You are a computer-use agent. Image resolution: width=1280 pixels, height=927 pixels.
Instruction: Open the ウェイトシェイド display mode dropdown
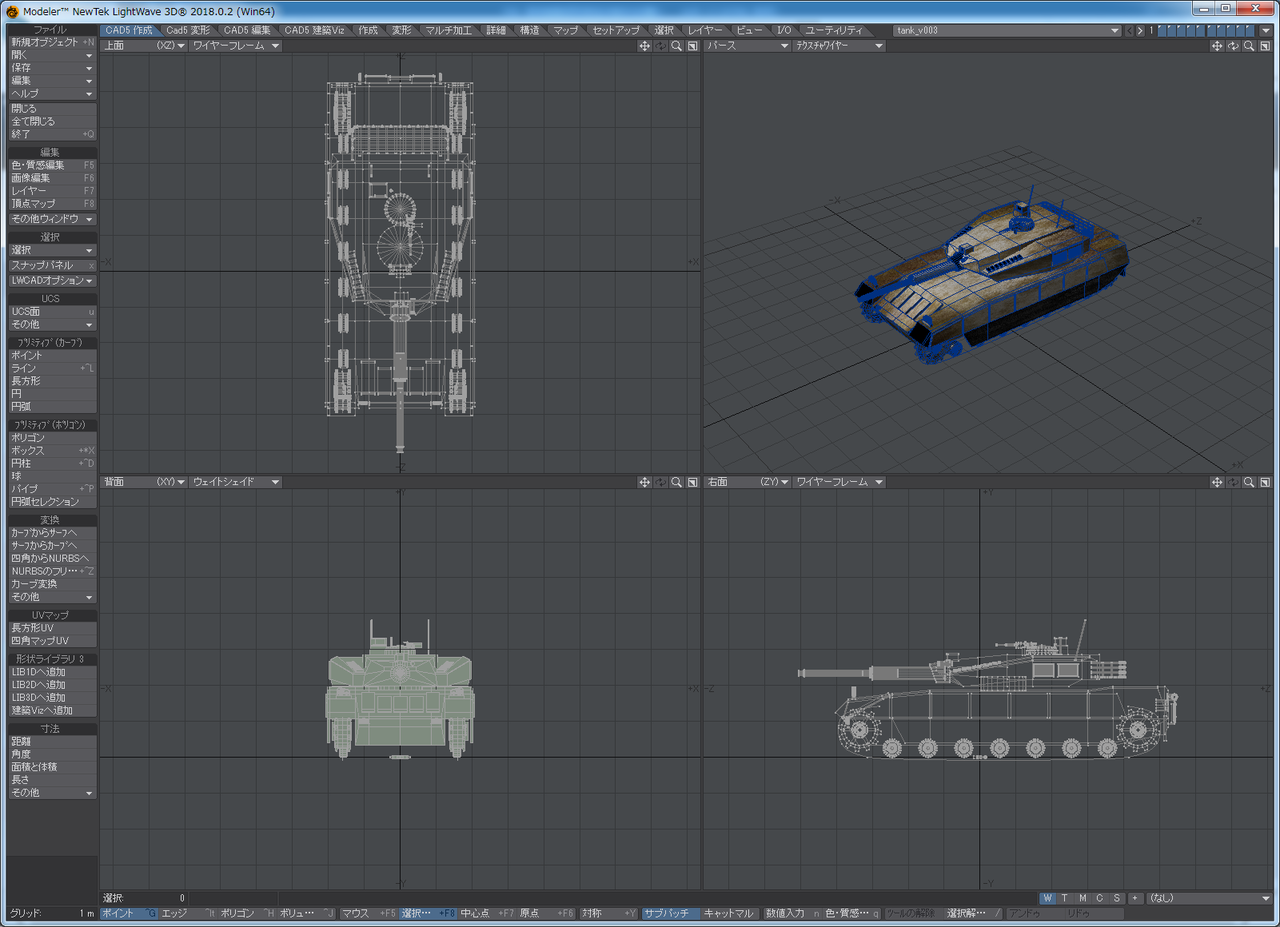pyautogui.click(x=236, y=482)
